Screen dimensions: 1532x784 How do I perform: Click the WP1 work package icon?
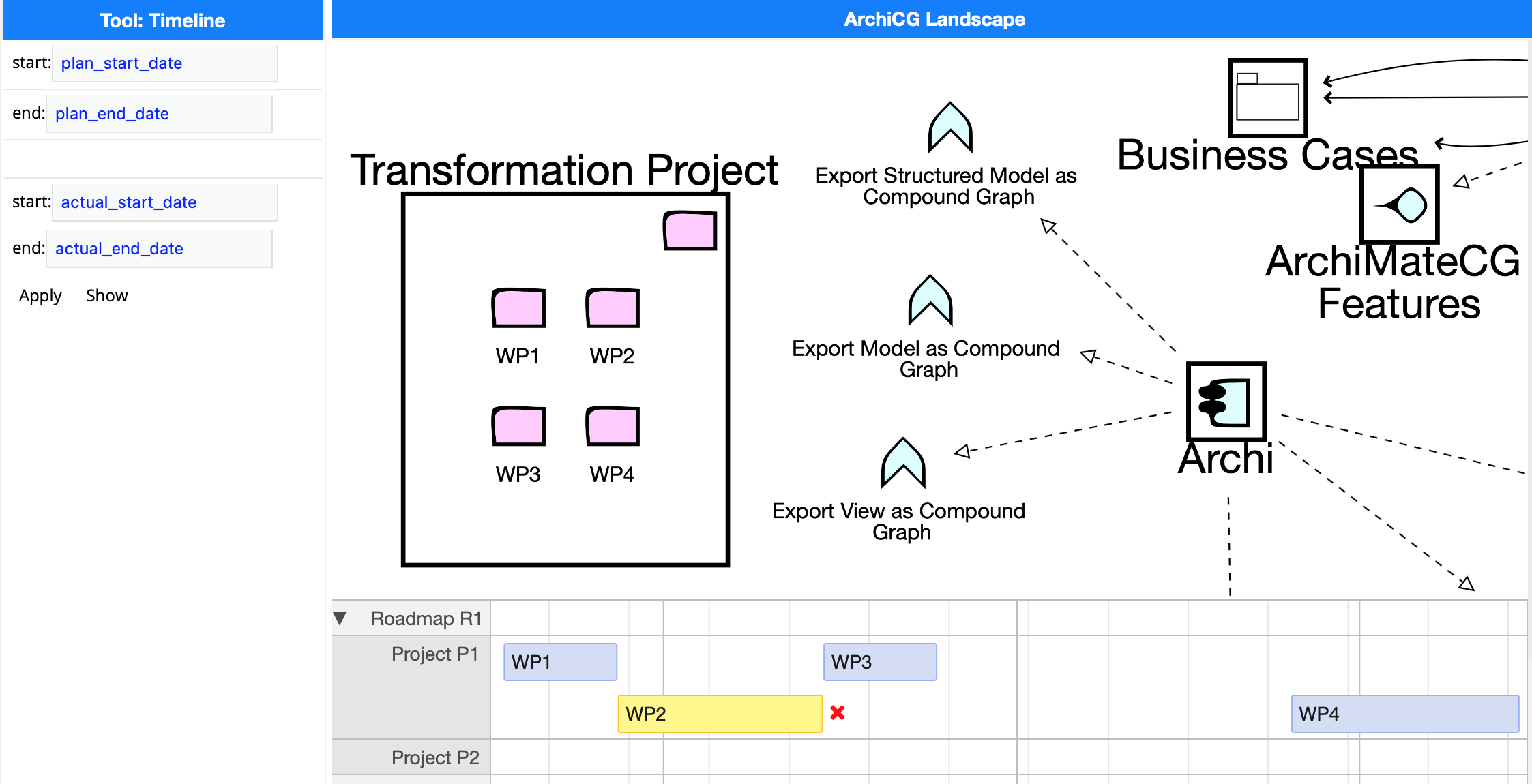(x=518, y=308)
